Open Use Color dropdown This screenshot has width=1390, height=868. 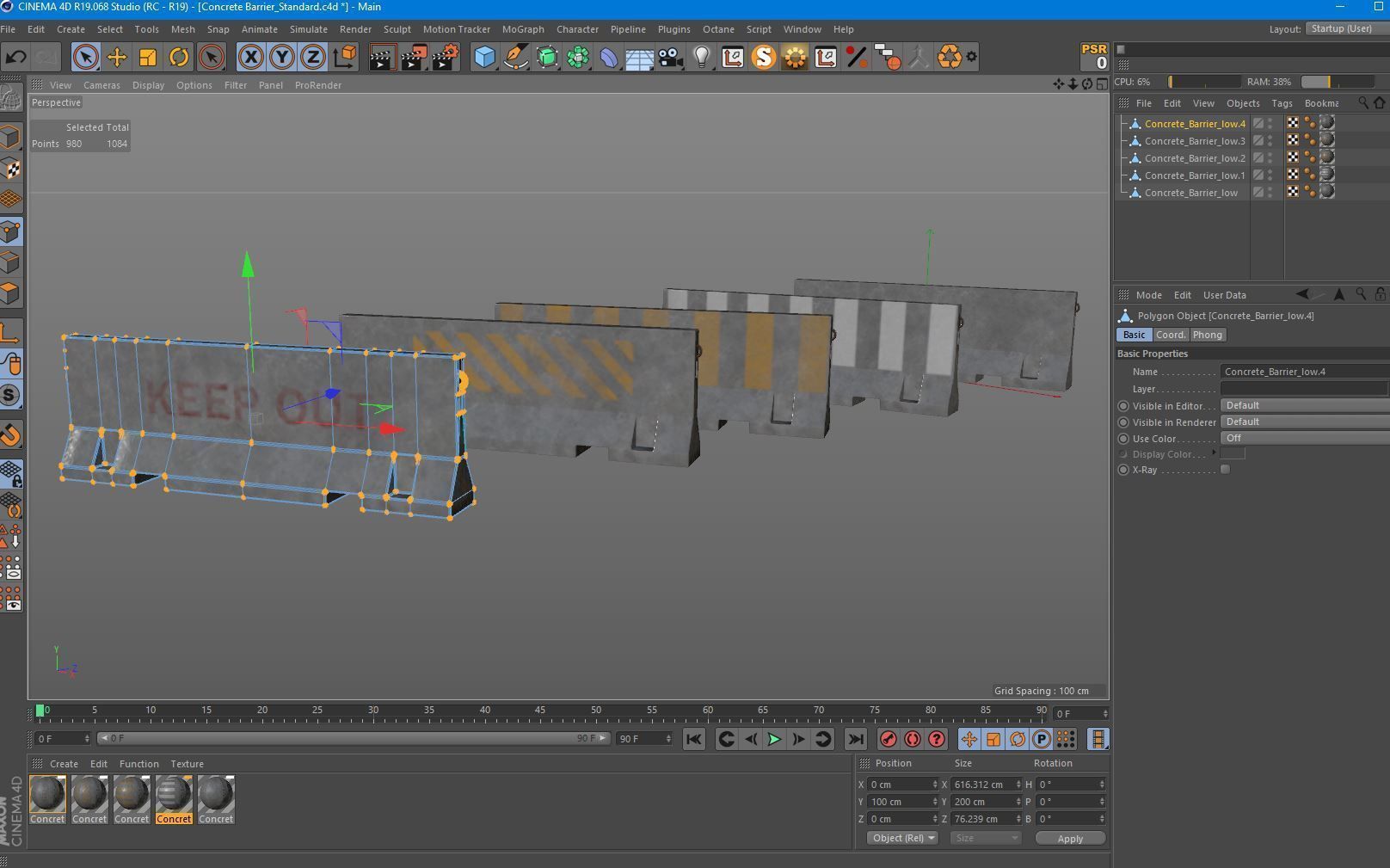coord(1305,438)
